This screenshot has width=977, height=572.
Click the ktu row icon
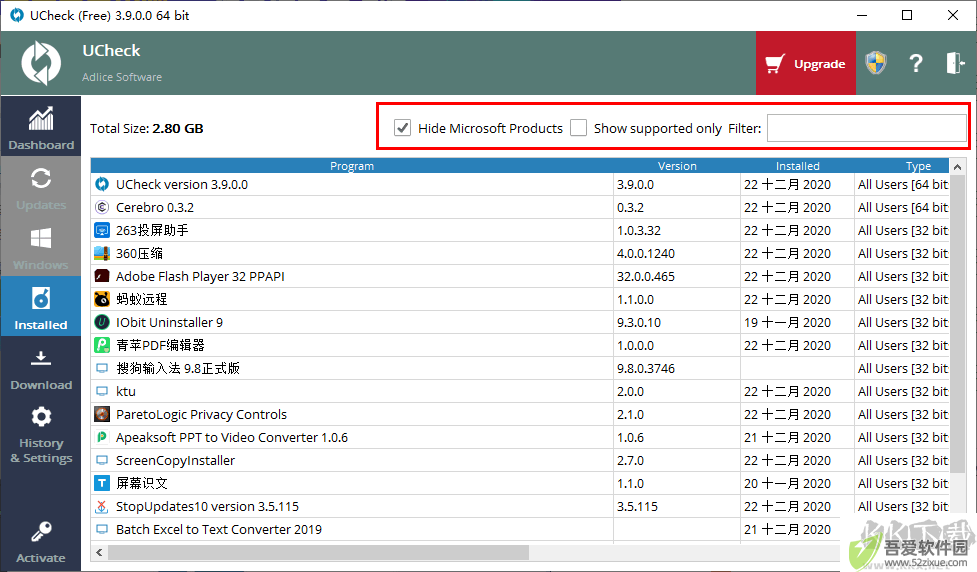click(x=102, y=391)
